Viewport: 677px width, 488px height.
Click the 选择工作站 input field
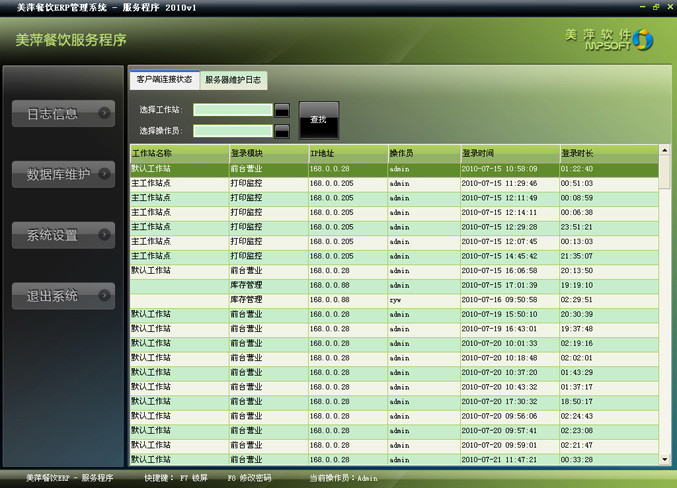coord(233,110)
